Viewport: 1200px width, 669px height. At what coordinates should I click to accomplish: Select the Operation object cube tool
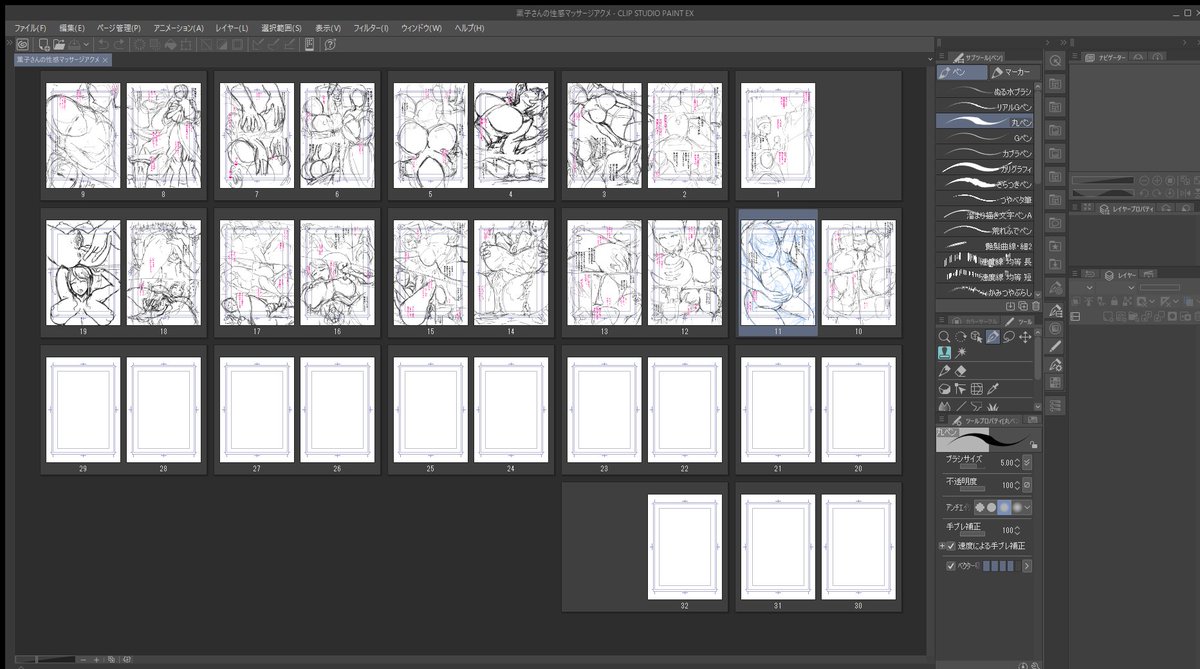[977, 337]
